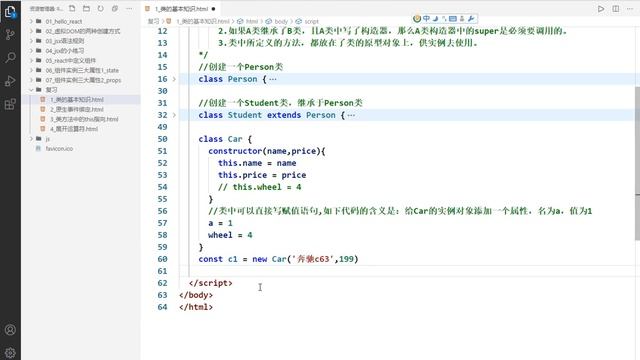
Task: Click the soft keyboard icon on IME toolbar
Action: point(453,18)
